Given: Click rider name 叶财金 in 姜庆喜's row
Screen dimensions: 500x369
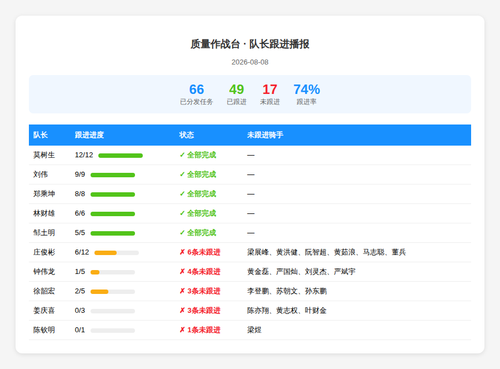Looking at the screenshot, I should [316, 310].
